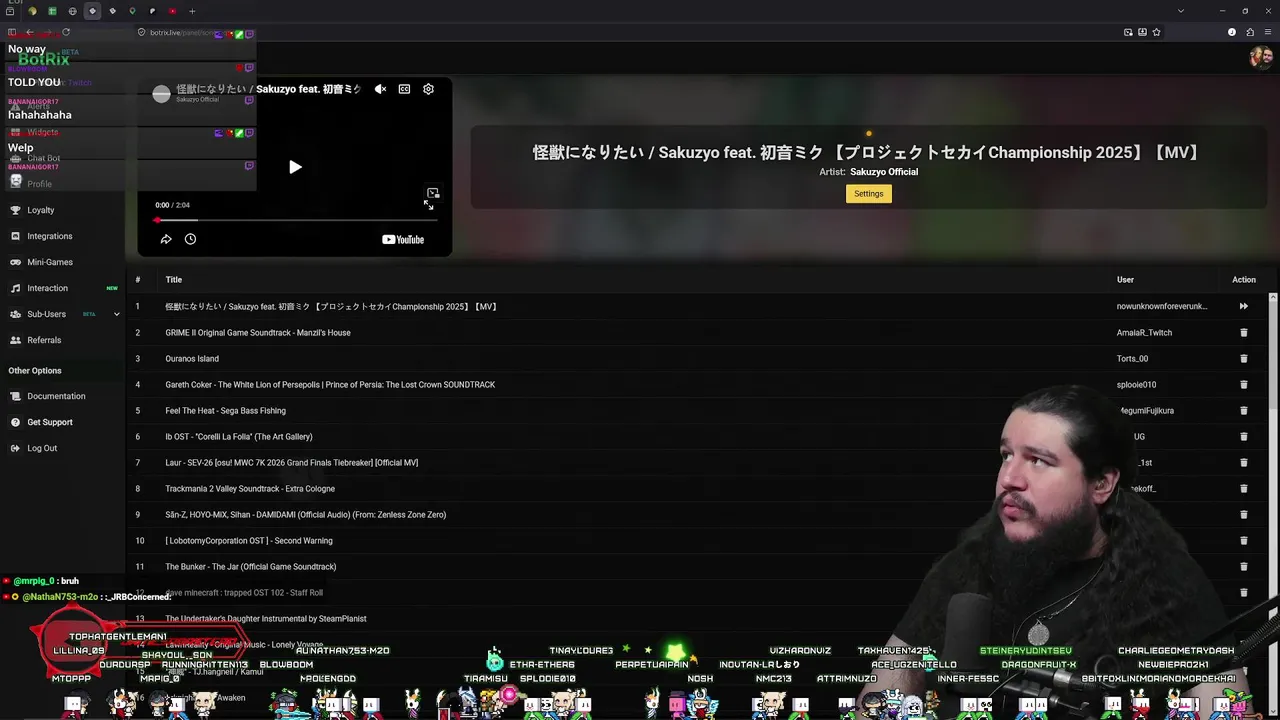Delete the Gareth Coker White Lion song
1280x720 pixels.
(1244, 384)
